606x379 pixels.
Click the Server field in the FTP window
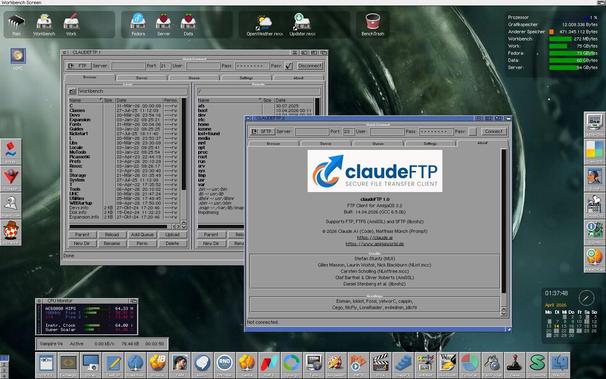point(128,66)
